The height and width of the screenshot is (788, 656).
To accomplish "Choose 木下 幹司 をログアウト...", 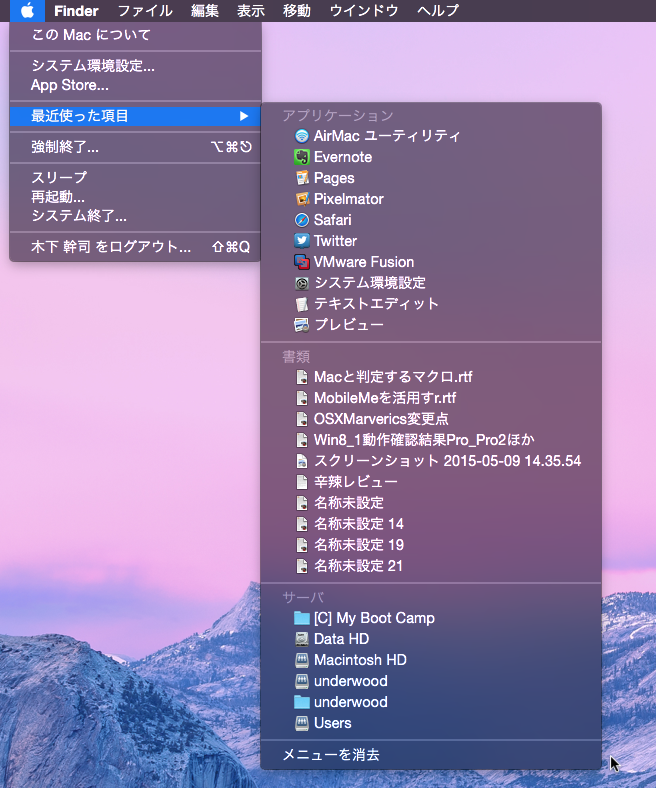I will [135, 247].
